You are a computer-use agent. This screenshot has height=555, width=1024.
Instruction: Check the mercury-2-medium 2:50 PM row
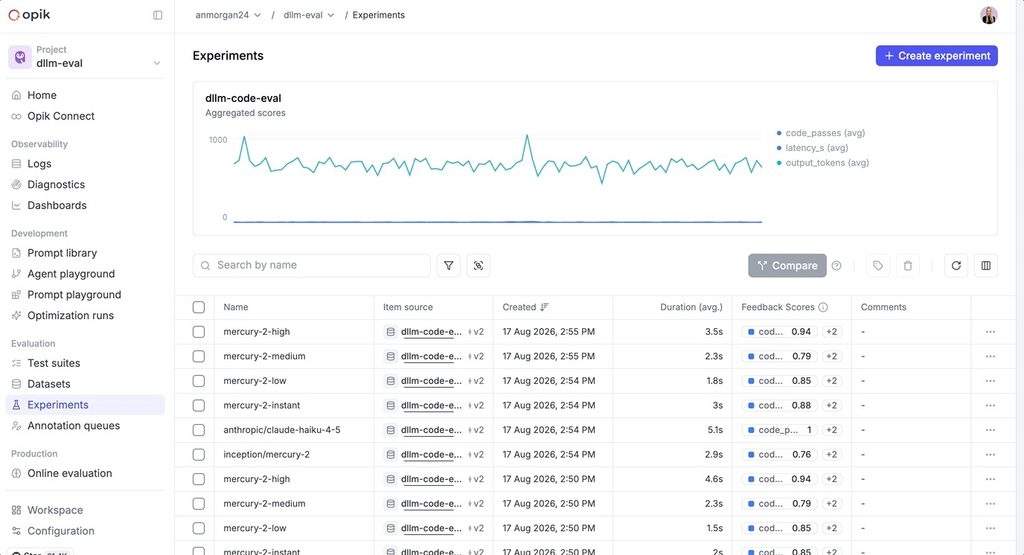coord(199,504)
